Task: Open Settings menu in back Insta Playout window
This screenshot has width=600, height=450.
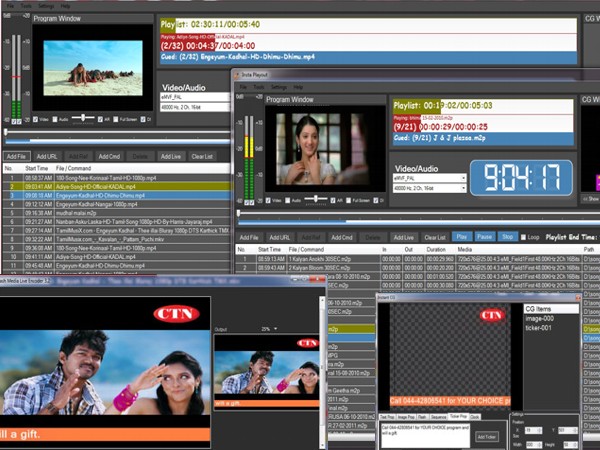Action: [46, 6]
